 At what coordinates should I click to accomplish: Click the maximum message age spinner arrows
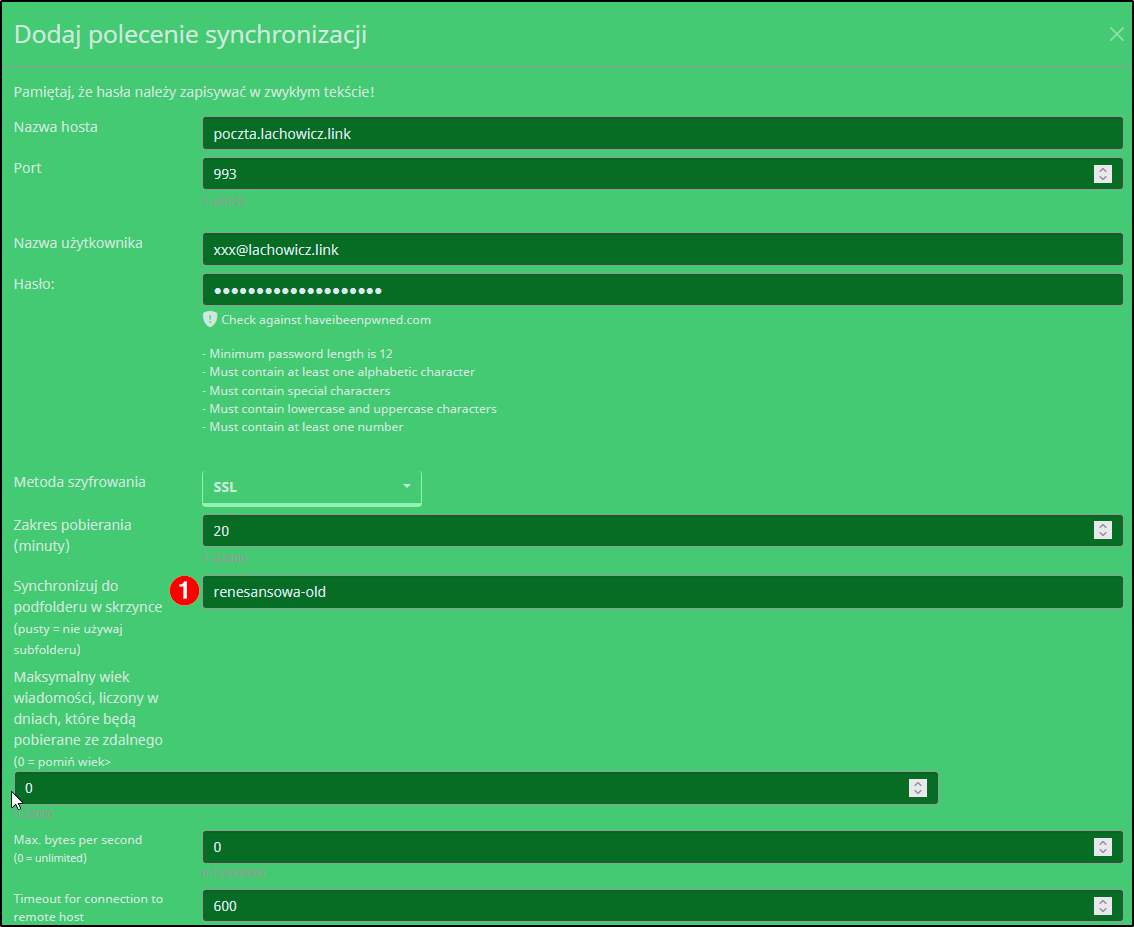click(918, 788)
